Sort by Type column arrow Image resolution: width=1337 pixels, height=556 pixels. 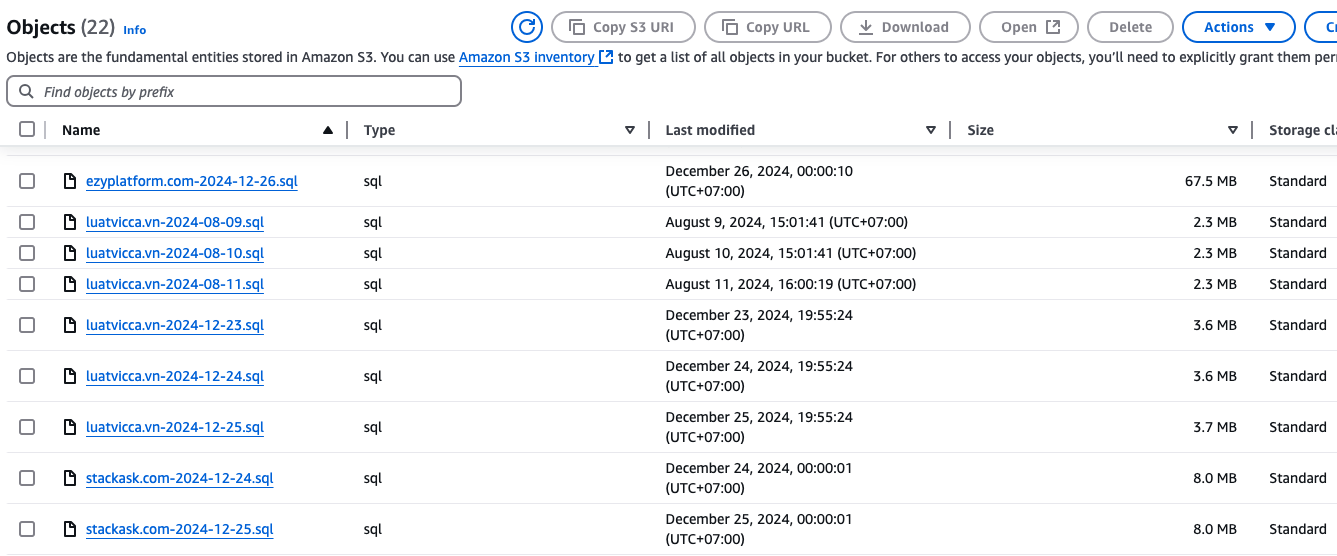[x=630, y=130]
